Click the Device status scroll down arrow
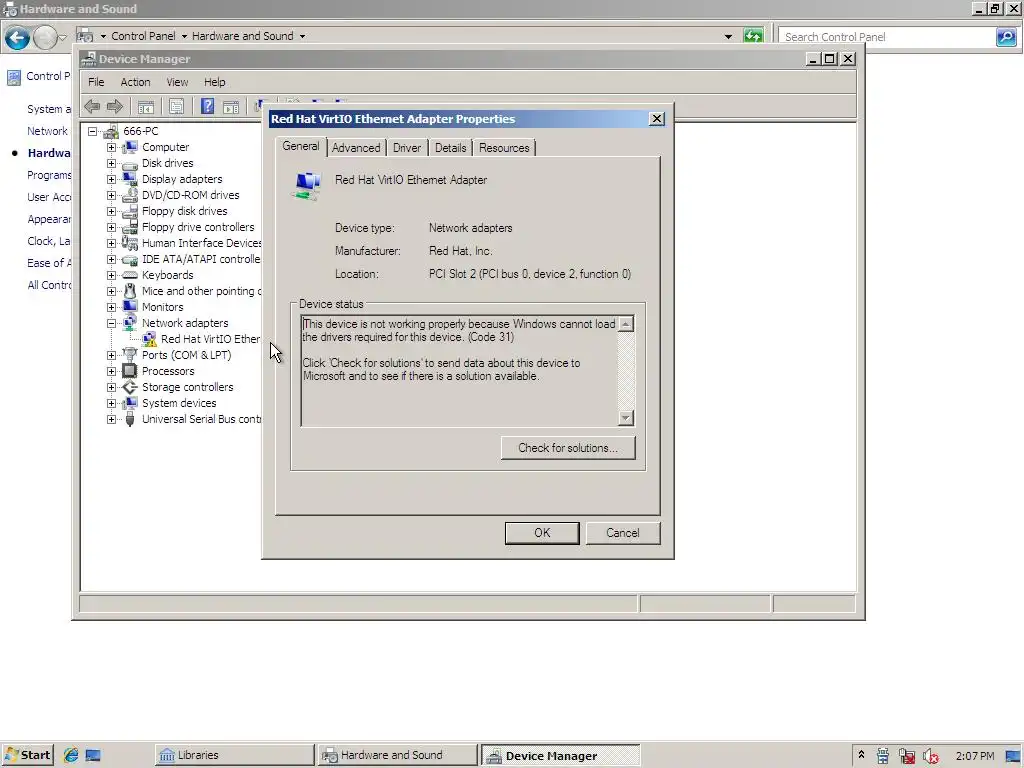 (626, 418)
